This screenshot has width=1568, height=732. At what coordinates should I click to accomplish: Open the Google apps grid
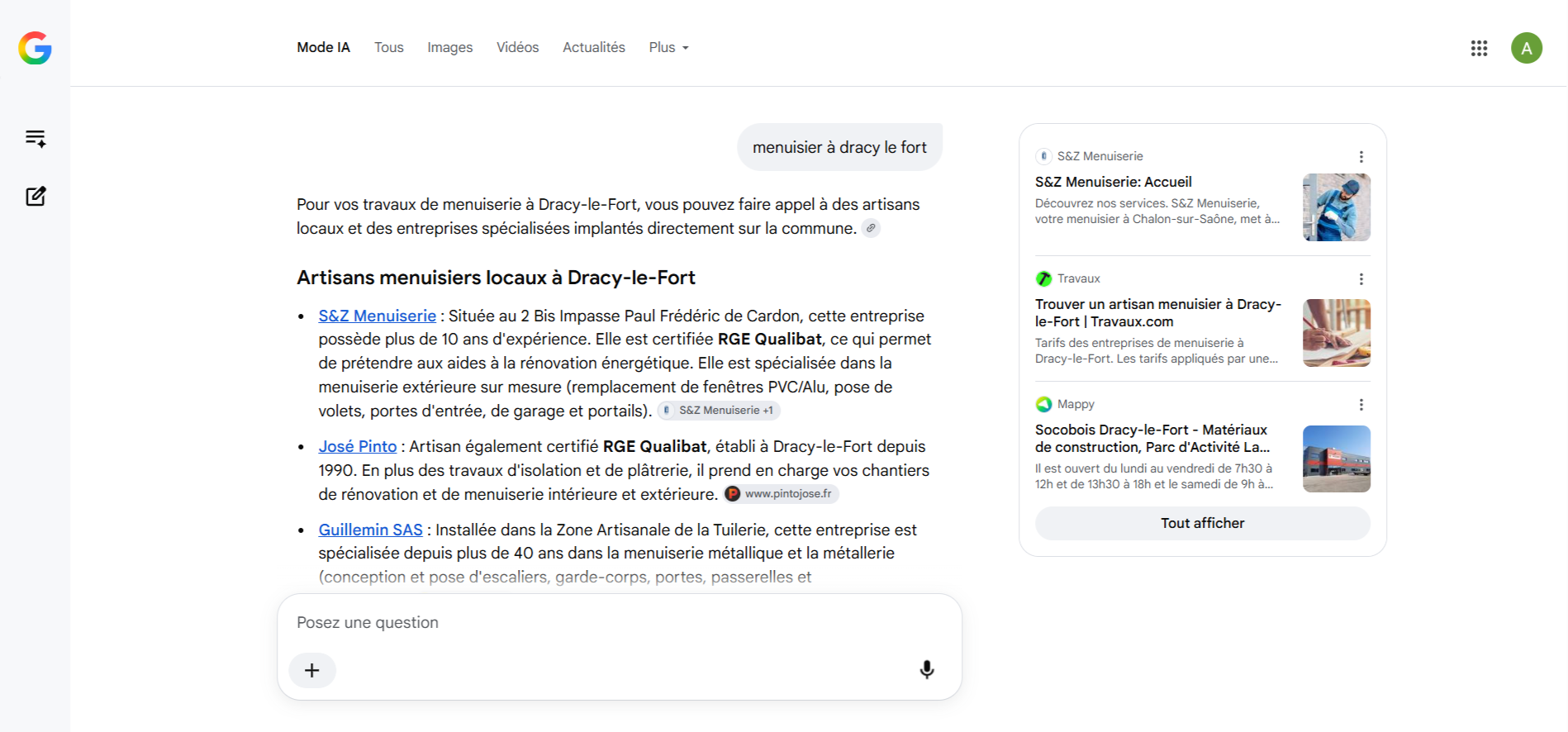1479,48
